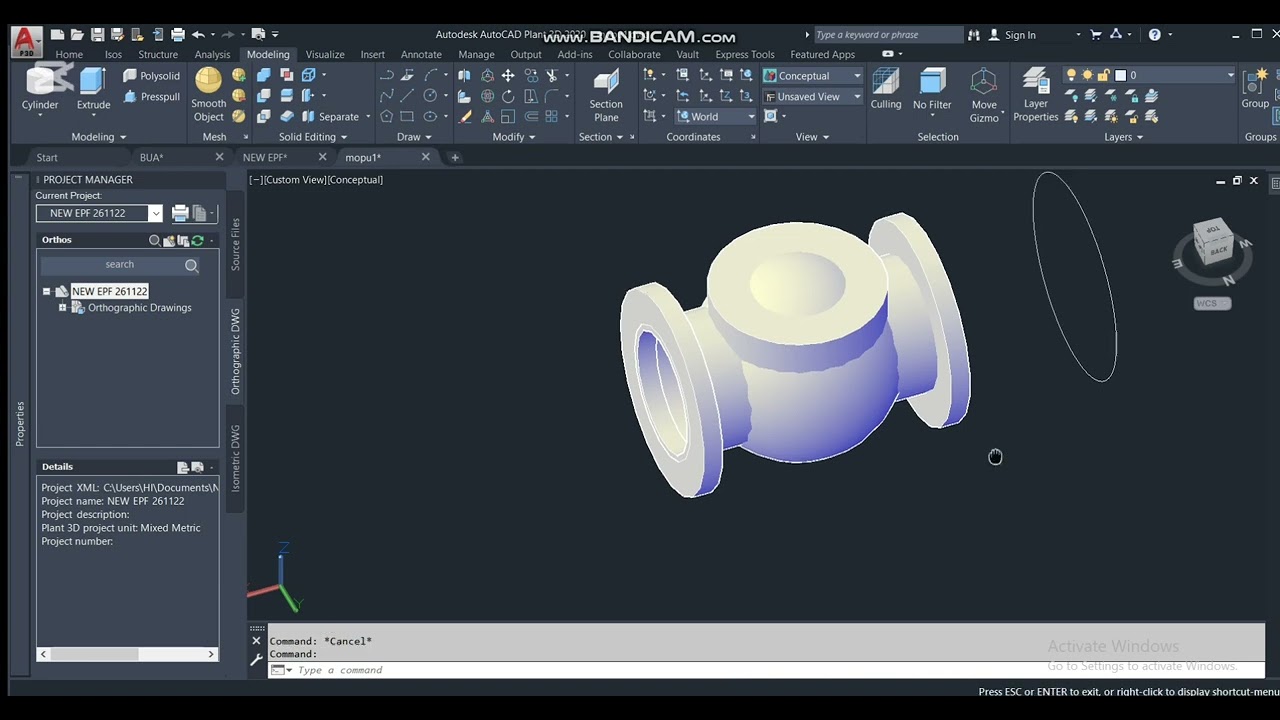Click the white layer color swatch
This screenshot has height=720, width=1280.
(1121, 75)
